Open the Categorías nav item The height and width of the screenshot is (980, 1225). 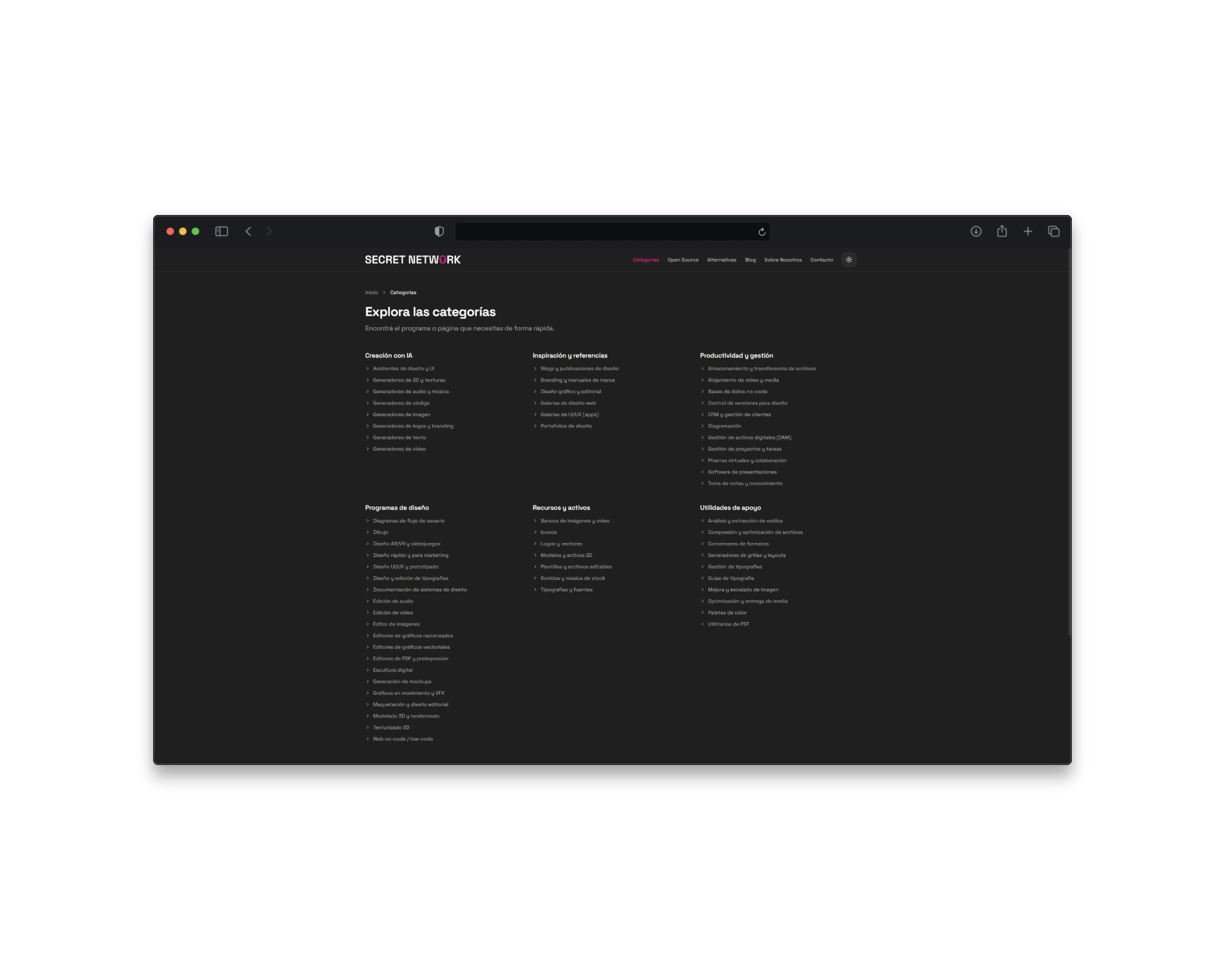pos(646,260)
